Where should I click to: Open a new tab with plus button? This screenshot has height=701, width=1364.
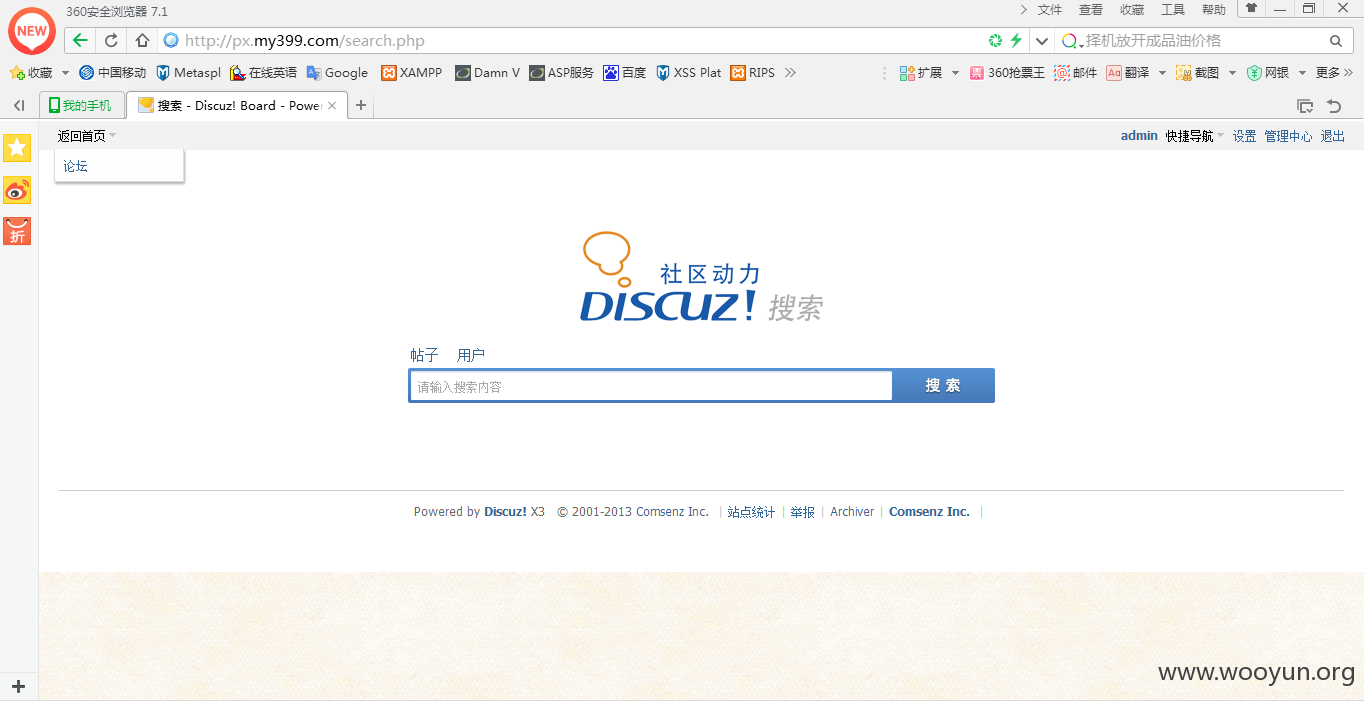pyautogui.click(x=361, y=105)
